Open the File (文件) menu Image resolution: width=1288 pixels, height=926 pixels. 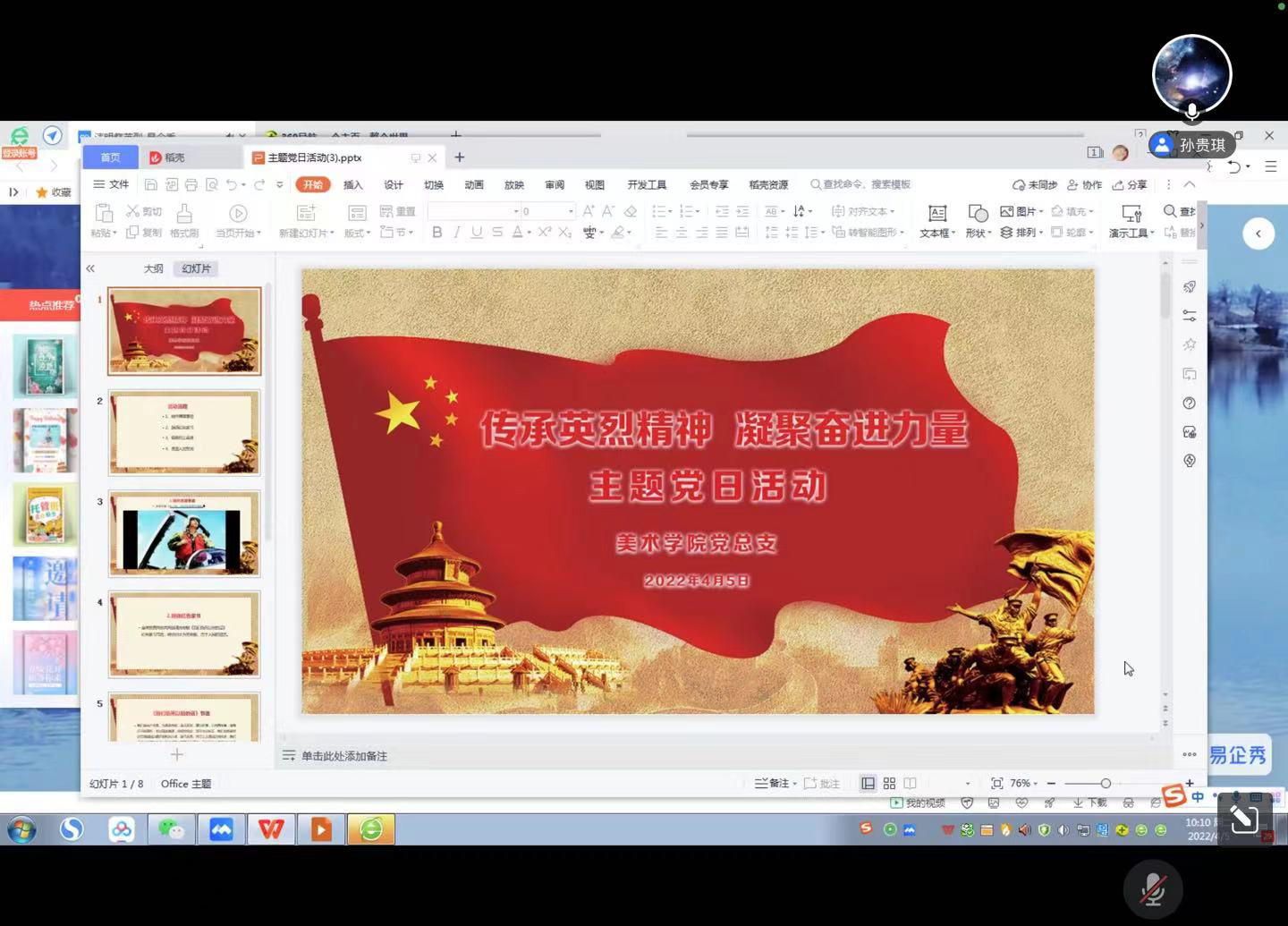(x=111, y=184)
